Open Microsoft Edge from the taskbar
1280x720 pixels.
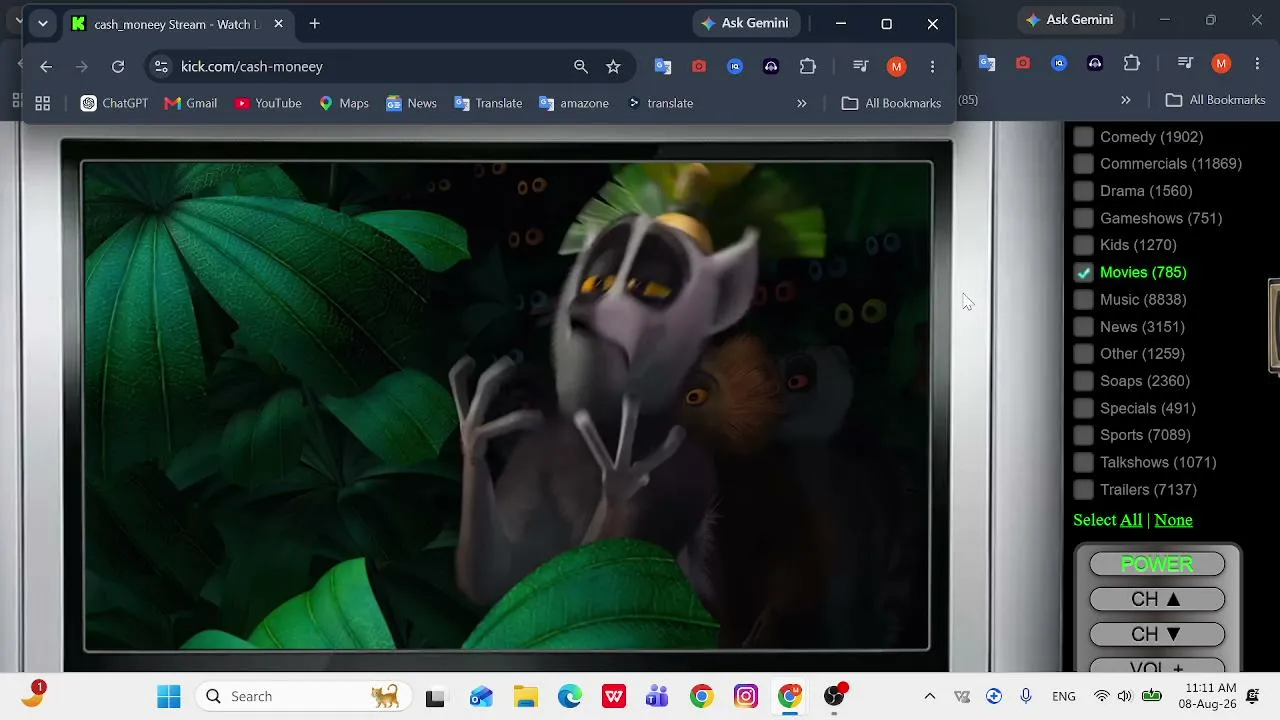tap(570, 696)
